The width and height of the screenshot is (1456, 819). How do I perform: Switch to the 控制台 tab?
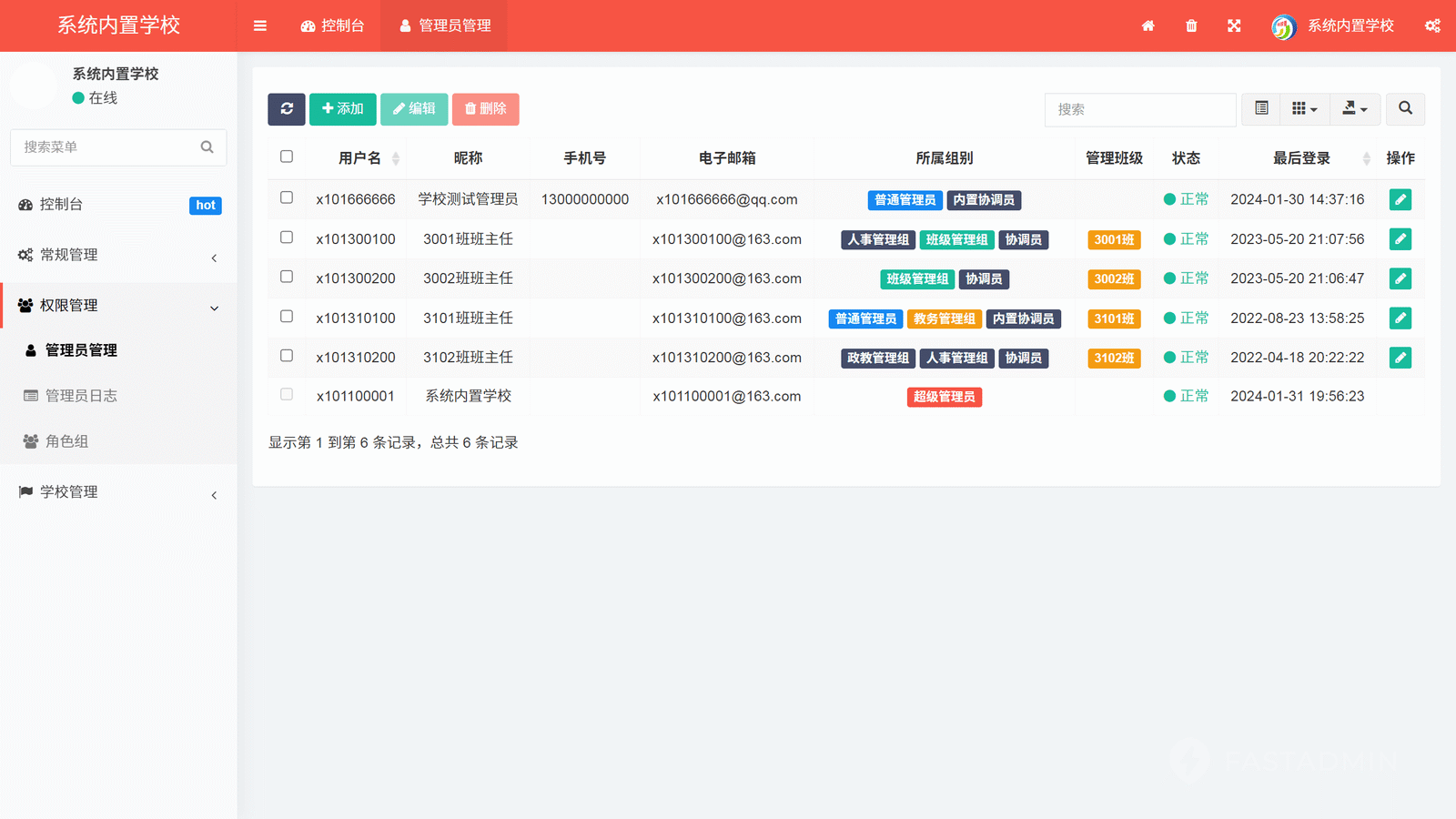coord(332,25)
